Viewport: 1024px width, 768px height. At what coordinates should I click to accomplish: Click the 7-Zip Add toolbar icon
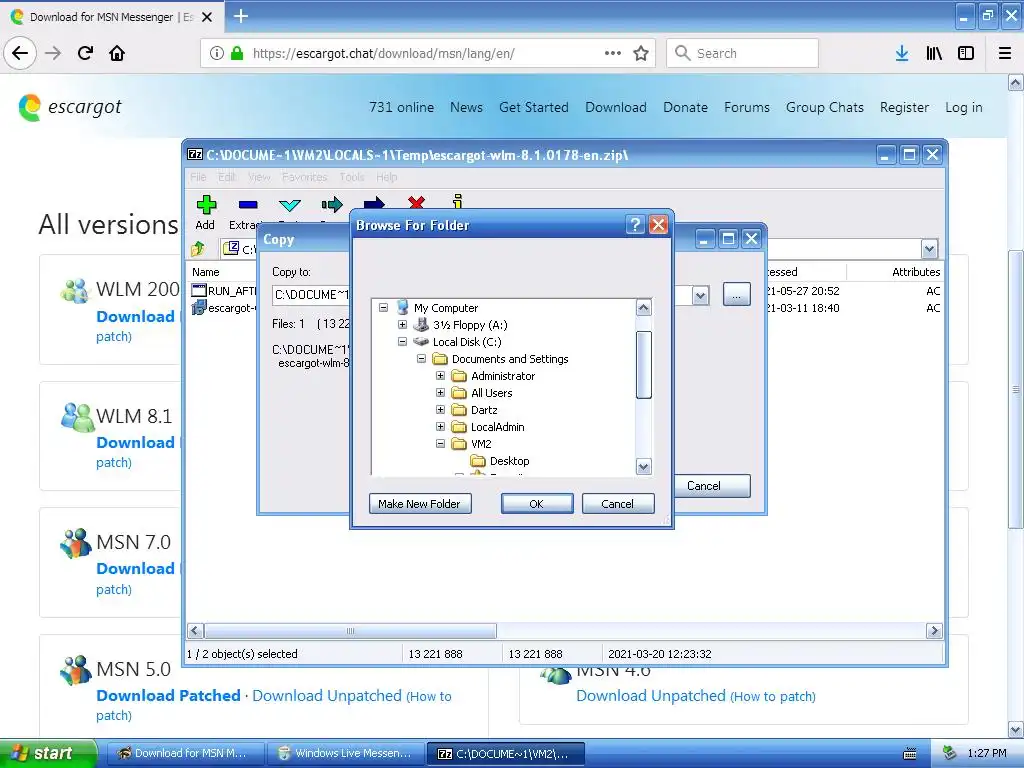206,205
